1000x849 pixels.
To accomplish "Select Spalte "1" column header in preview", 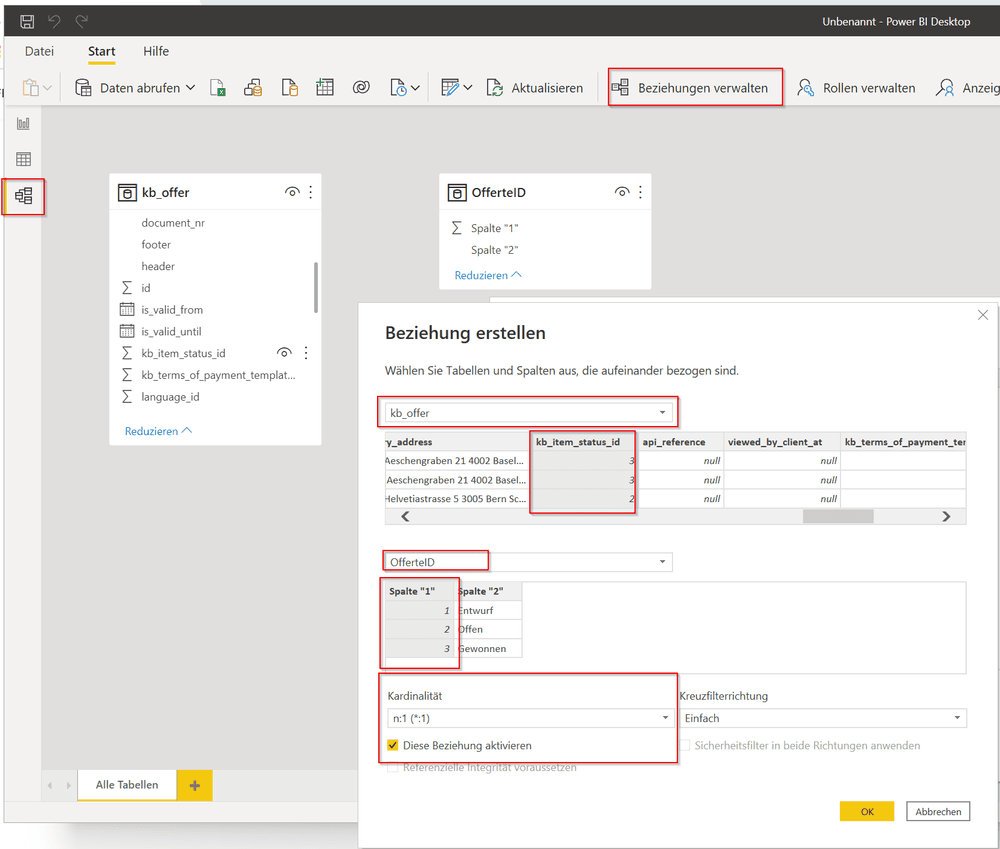I will point(420,591).
